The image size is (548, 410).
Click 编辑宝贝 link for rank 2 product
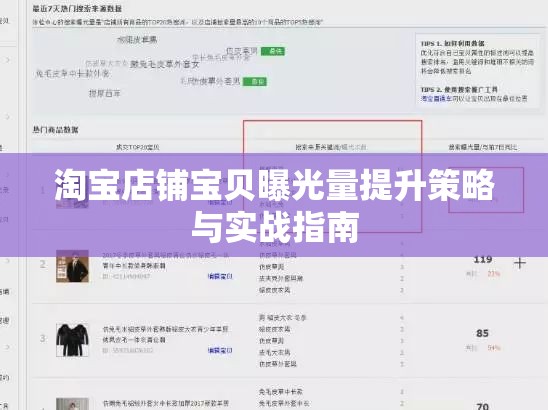(x=220, y=276)
